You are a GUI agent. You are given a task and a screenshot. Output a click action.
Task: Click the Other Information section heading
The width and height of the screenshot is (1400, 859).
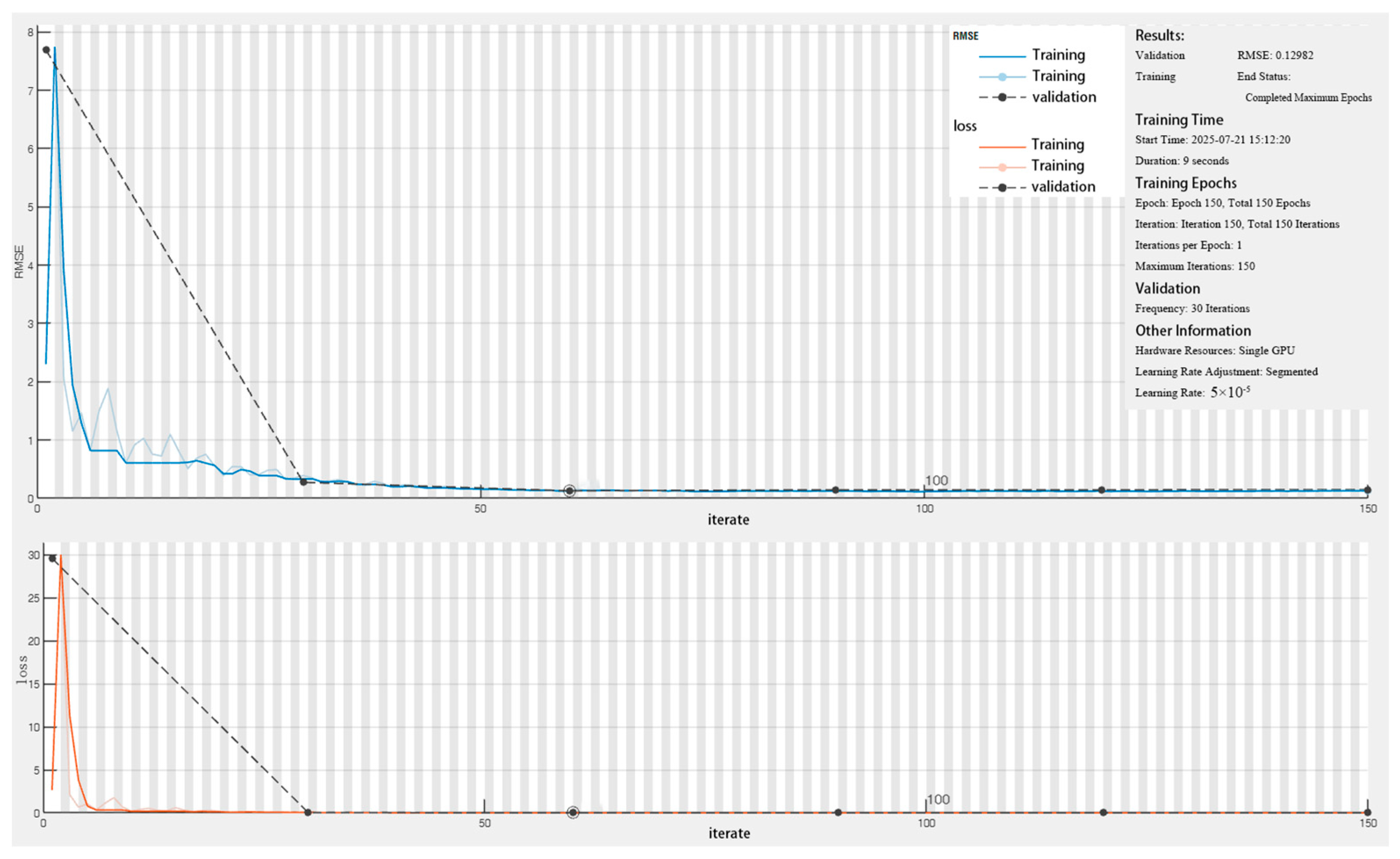pyautogui.click(x=1192, y=331)
